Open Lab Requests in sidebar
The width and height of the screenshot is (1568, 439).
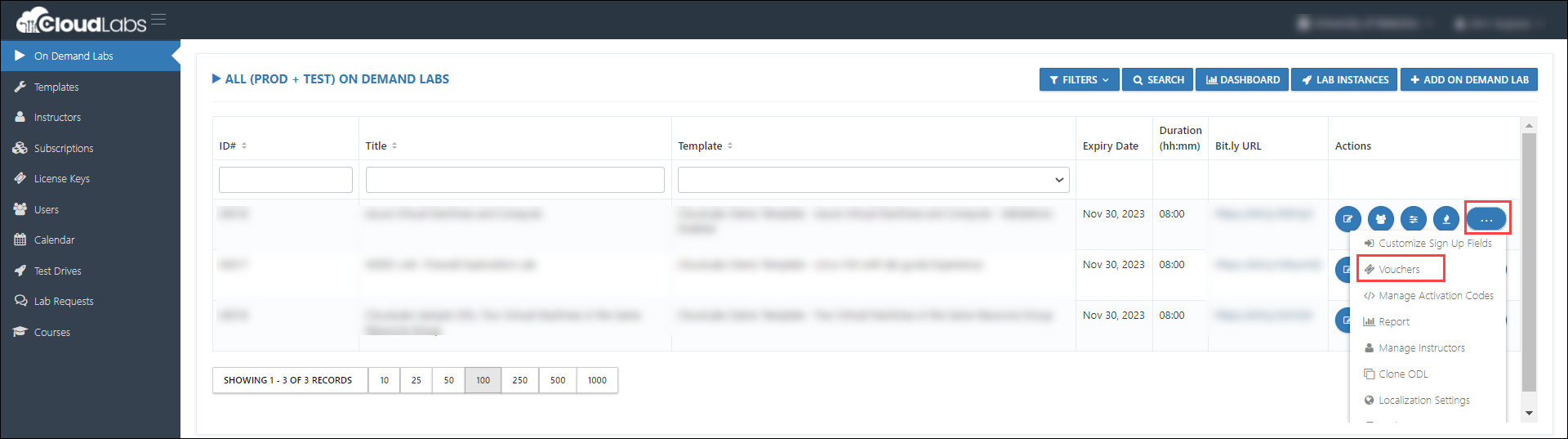pos(64,301)
